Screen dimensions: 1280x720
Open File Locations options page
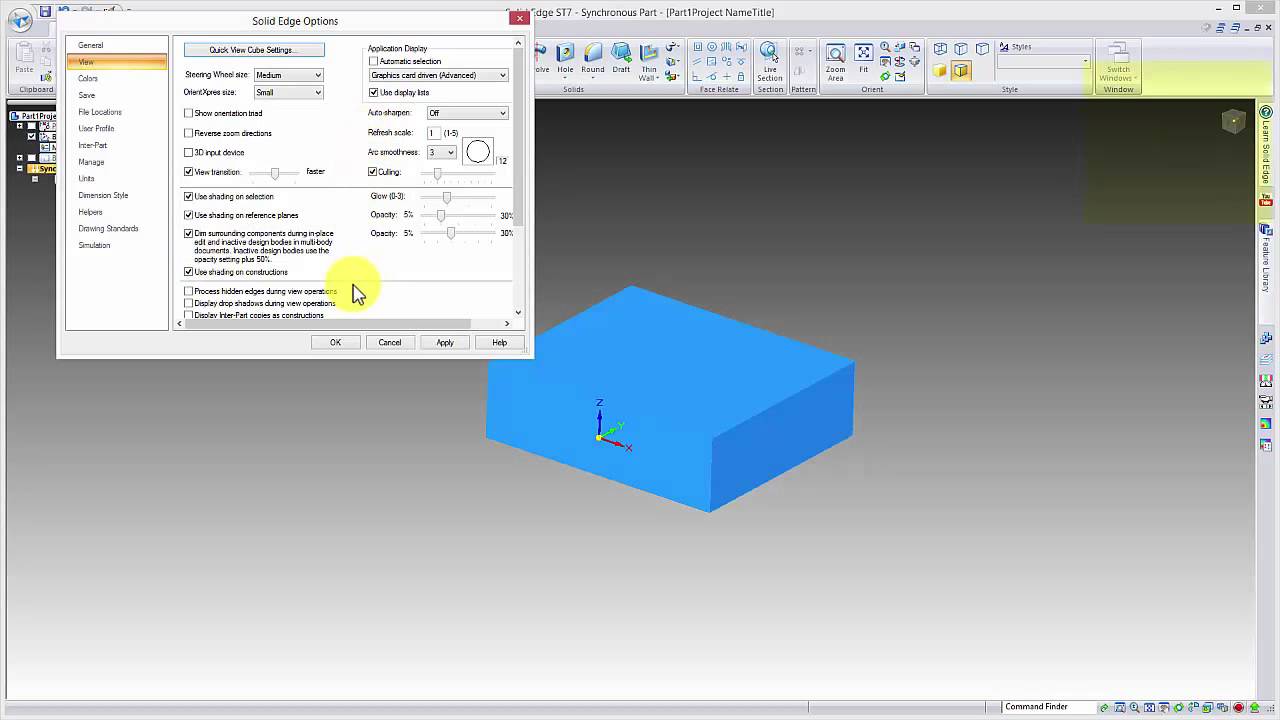click(x=100, y=112)
